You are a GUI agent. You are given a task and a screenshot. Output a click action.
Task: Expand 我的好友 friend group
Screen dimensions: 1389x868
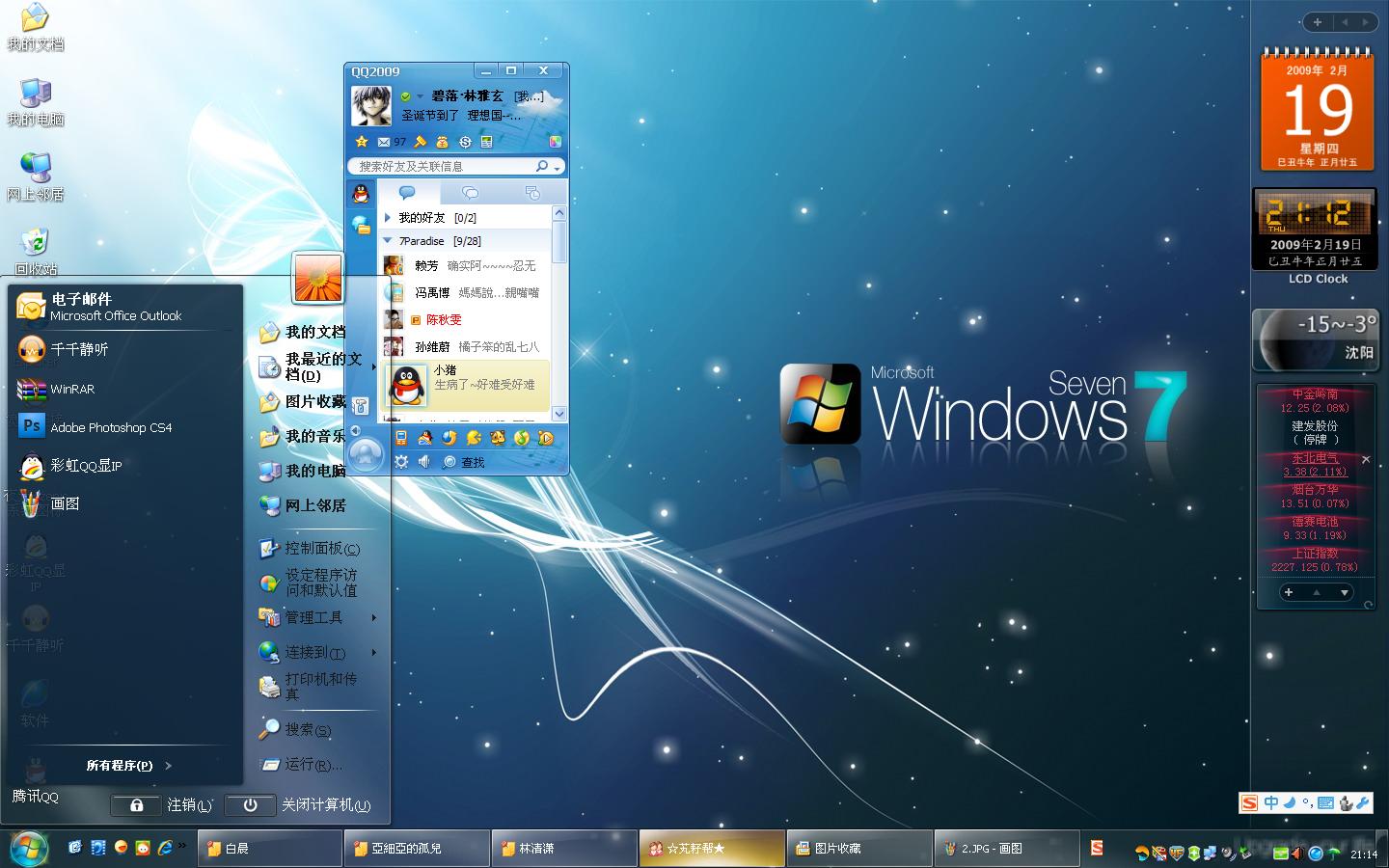pyautogui.click(x=388, y=218)
